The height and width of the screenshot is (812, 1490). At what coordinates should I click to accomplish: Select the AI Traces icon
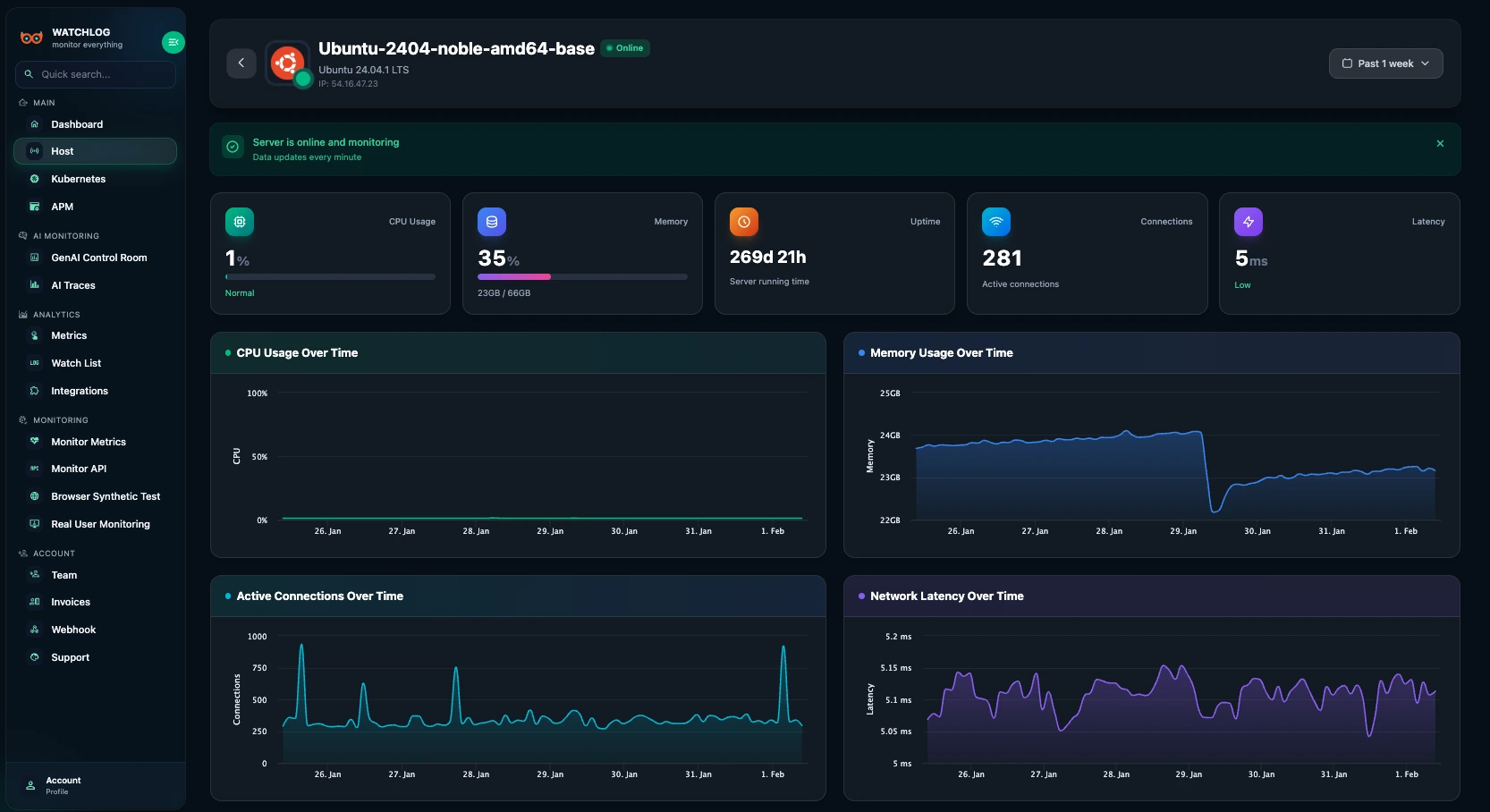point(34,285)
